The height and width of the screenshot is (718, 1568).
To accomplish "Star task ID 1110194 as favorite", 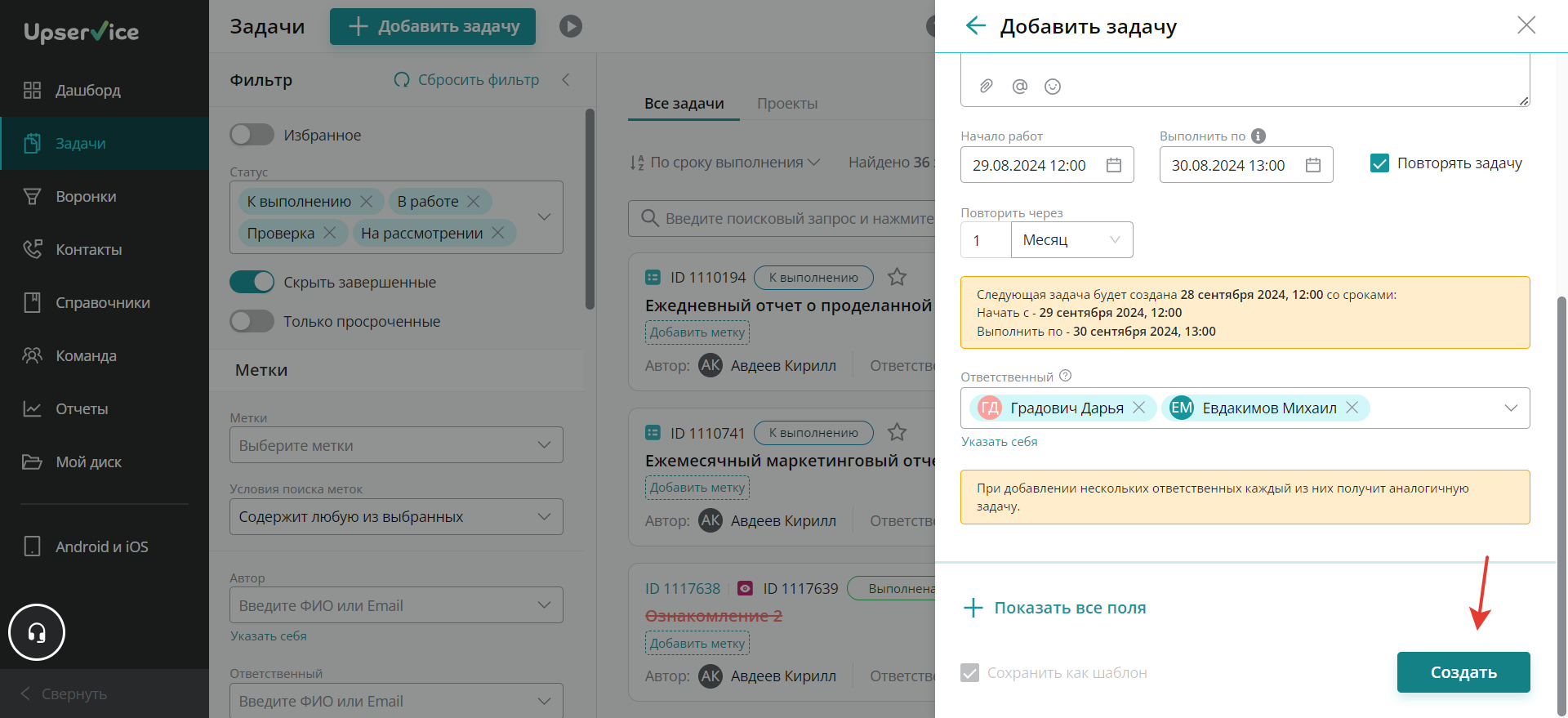I will [x=897, y=277].
